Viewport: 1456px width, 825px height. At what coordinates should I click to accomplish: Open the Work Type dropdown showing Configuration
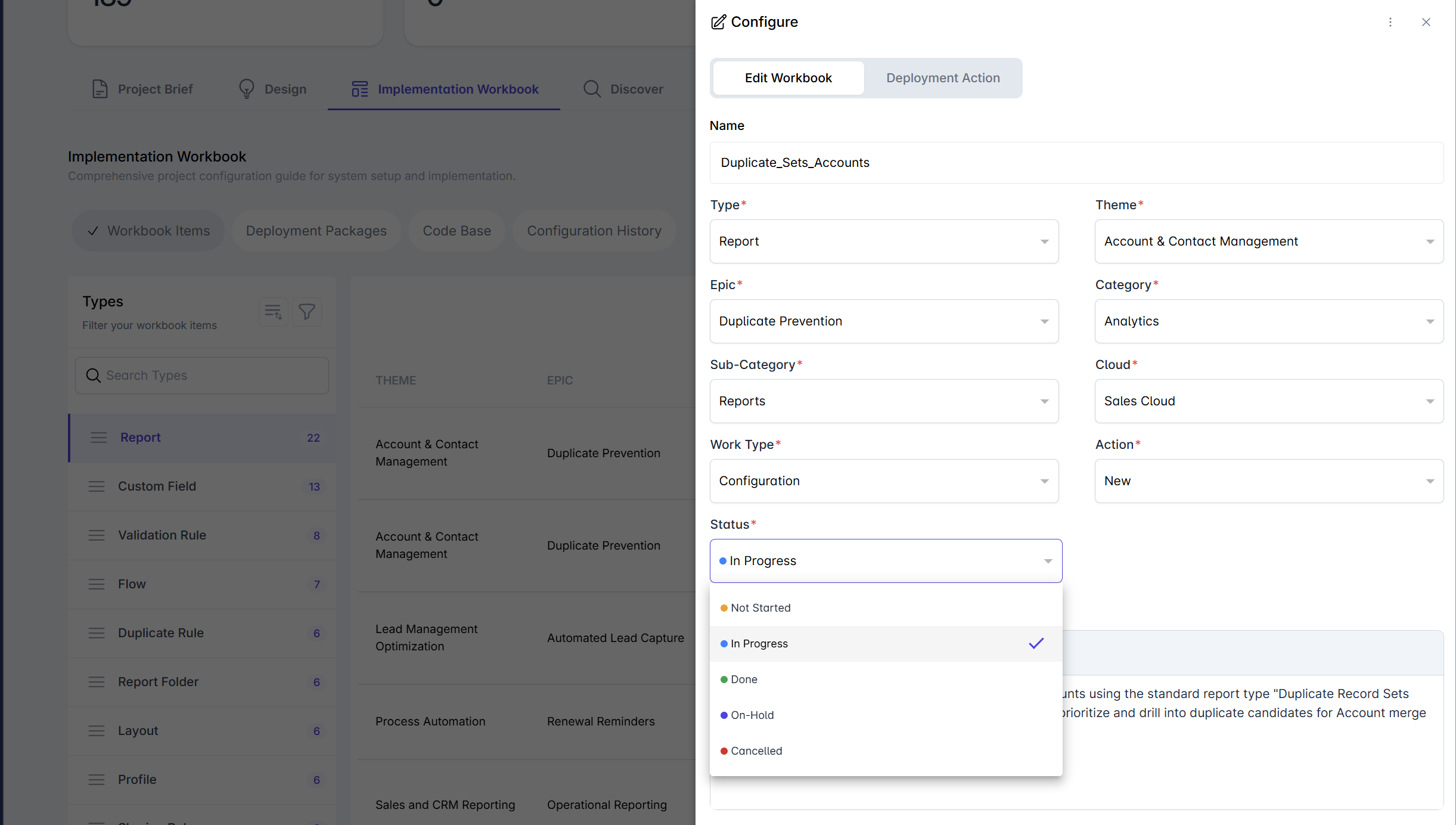click(884, 481)
